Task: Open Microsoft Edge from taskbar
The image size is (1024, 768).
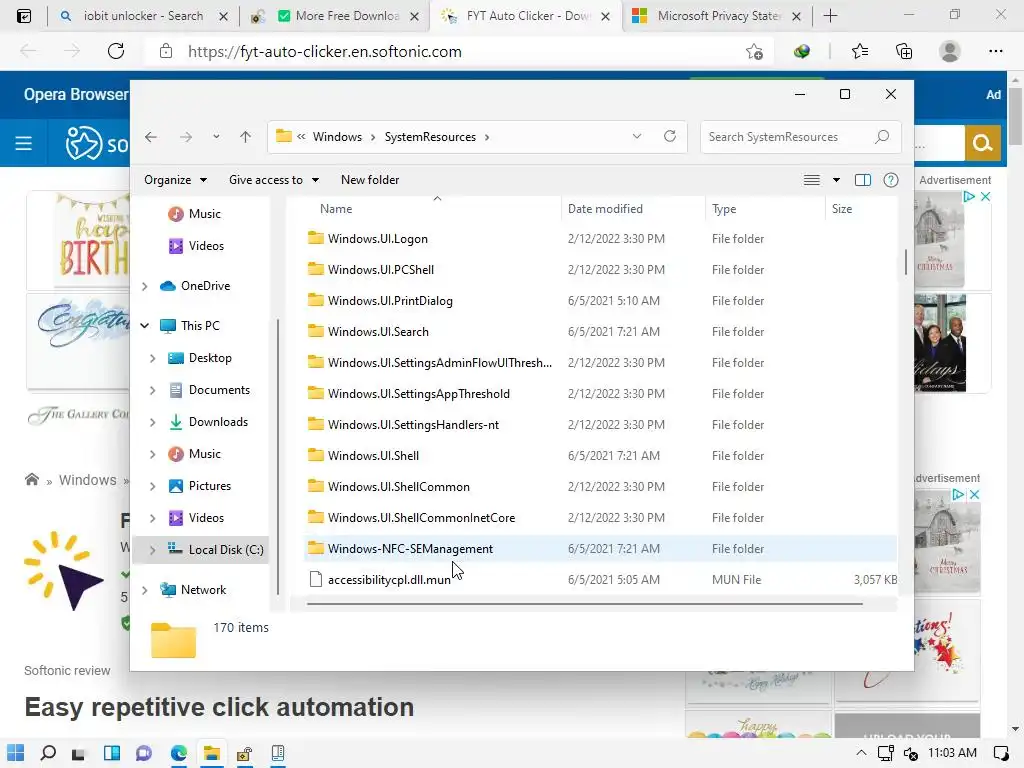Action: 179,753
